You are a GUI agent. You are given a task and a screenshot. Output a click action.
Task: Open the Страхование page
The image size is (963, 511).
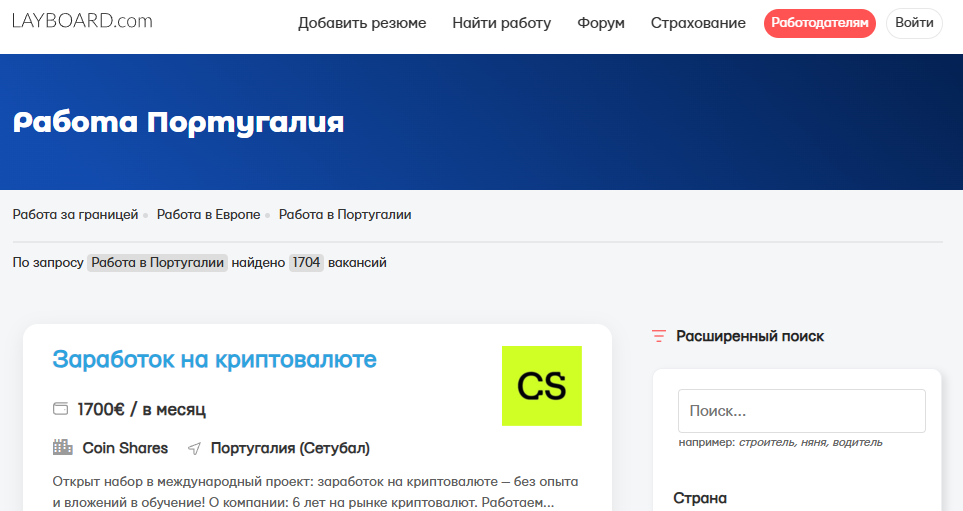pos(698,23)
